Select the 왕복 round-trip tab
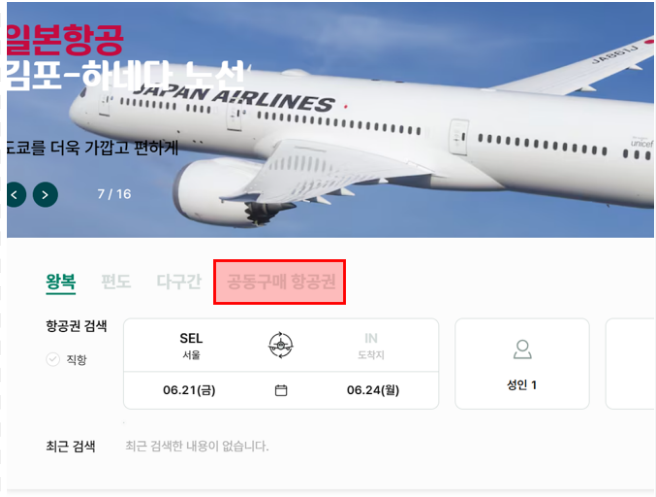The image size is (656, 497). point(61,282)
